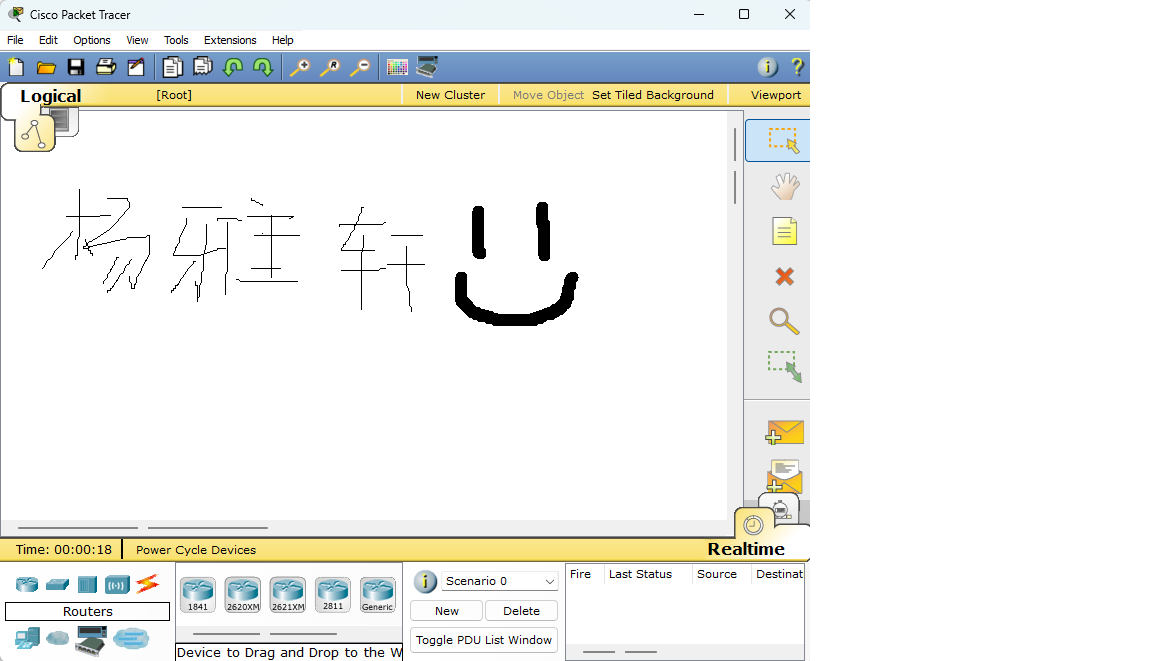The height and width of the screenshot is (661, 1152).
Task: Click Delete scenario button
Action: [x=522, y=611]
